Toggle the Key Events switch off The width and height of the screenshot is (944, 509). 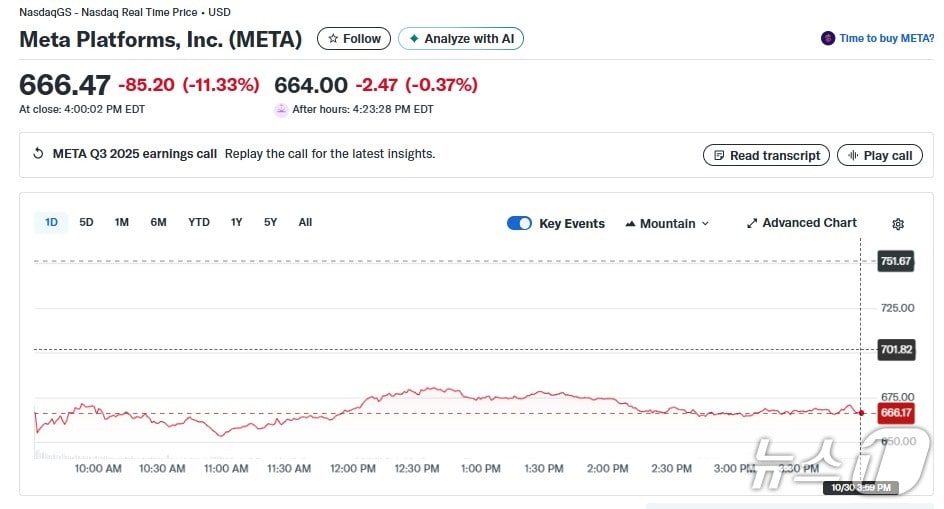(519, 223)
